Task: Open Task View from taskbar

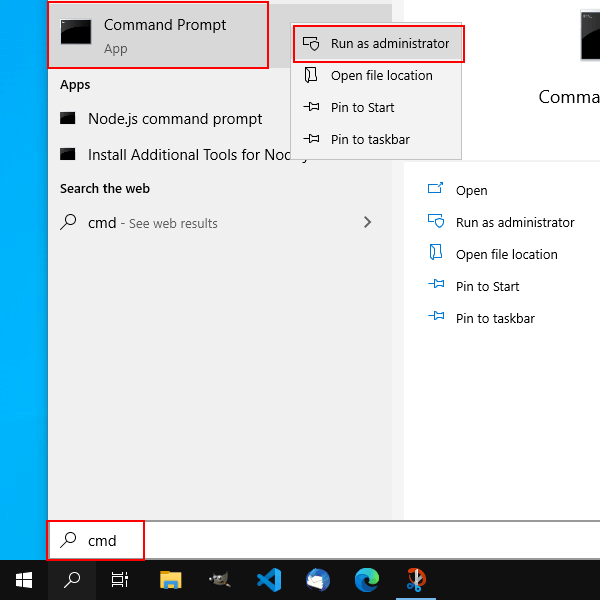Action: (119, 580)
